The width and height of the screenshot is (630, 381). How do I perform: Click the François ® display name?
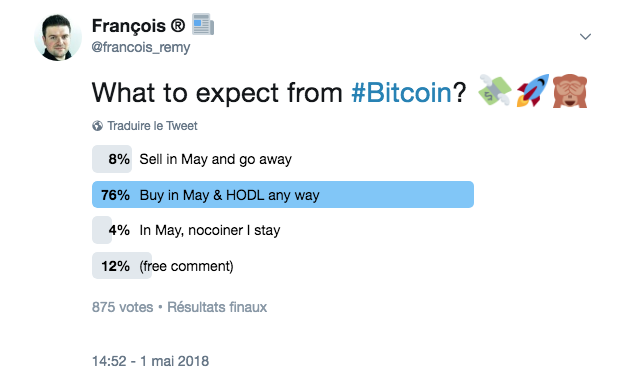coord(139,26)
